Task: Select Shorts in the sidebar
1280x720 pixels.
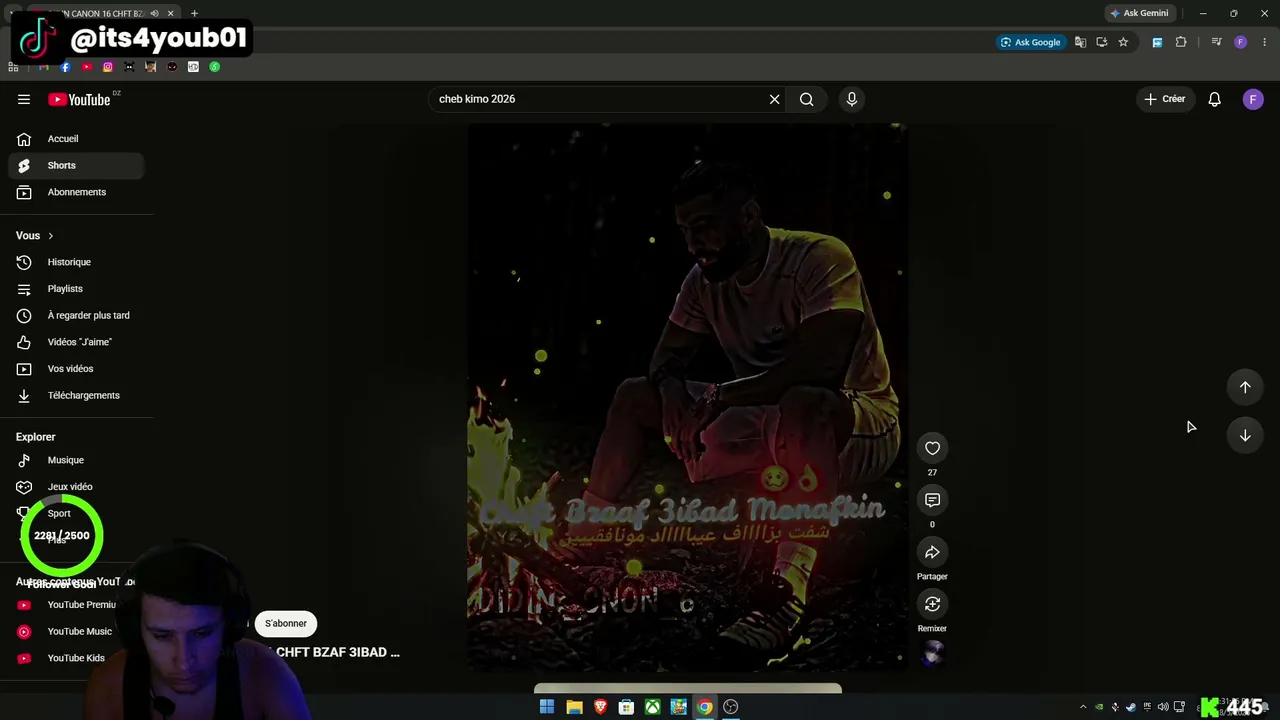Action: click(x=75, y=165)
